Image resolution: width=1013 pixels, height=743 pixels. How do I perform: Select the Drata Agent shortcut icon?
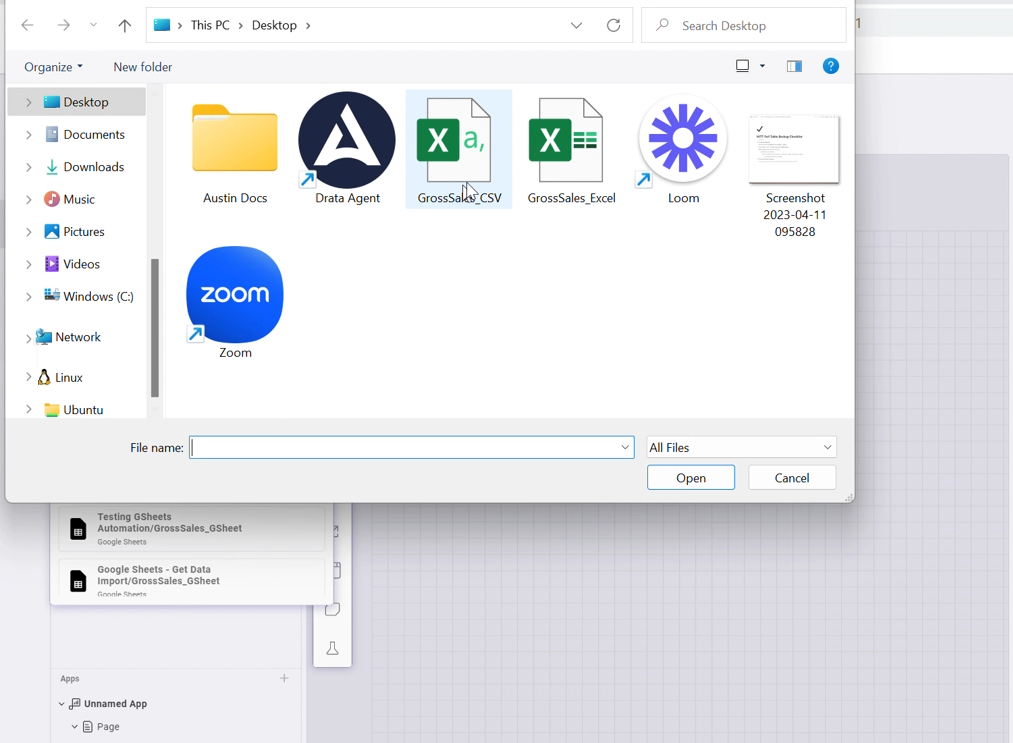coord(347,140)
